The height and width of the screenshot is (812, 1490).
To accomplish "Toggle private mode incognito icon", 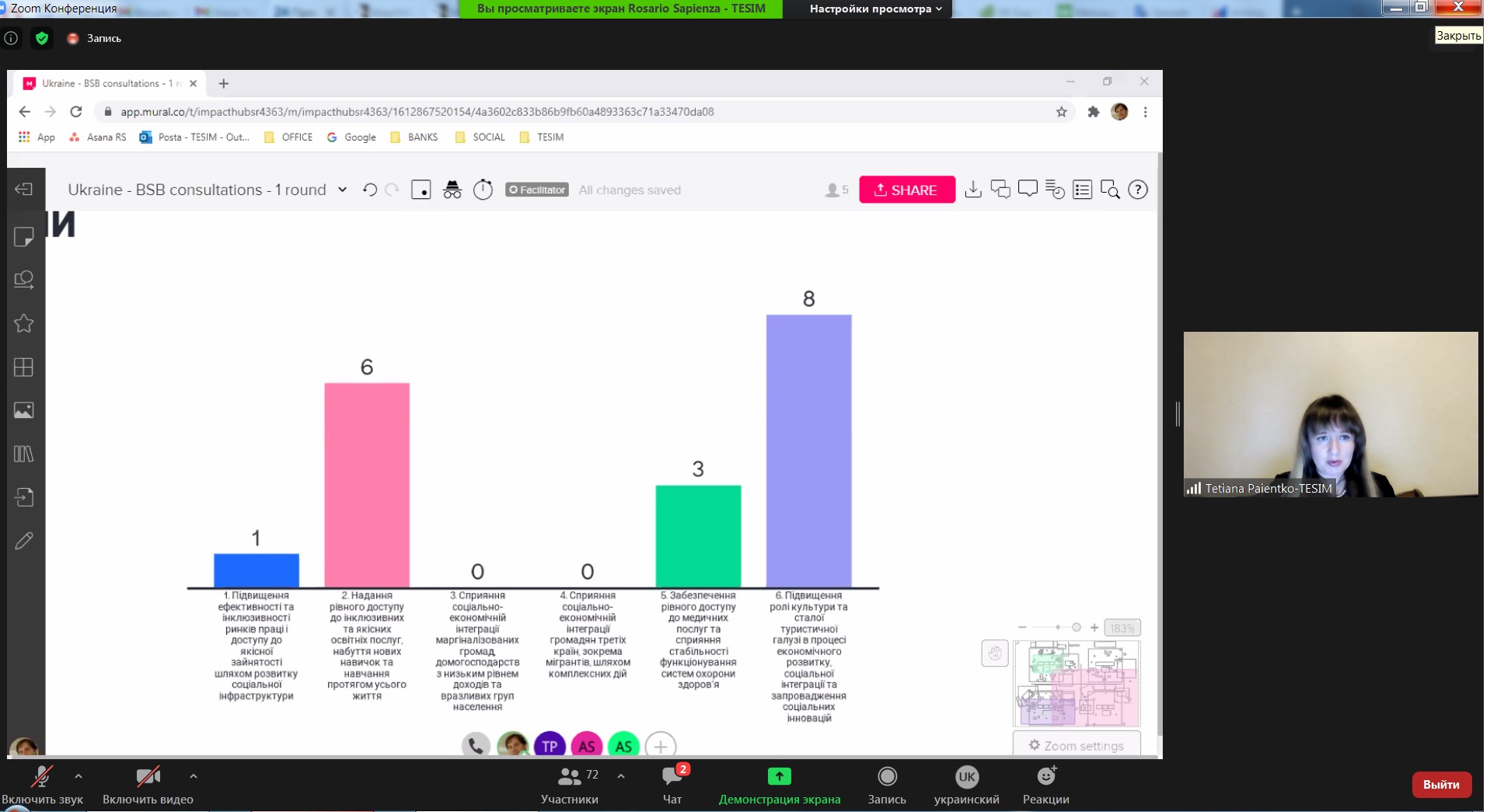I will coord(452,190).
